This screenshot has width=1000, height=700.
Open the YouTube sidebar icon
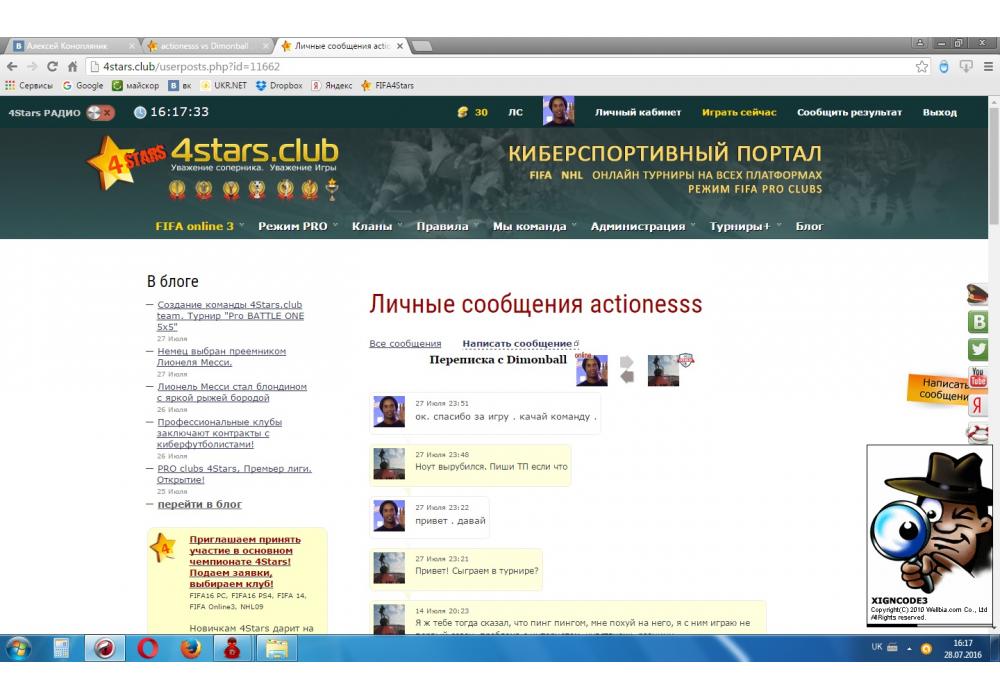point(977,378)
